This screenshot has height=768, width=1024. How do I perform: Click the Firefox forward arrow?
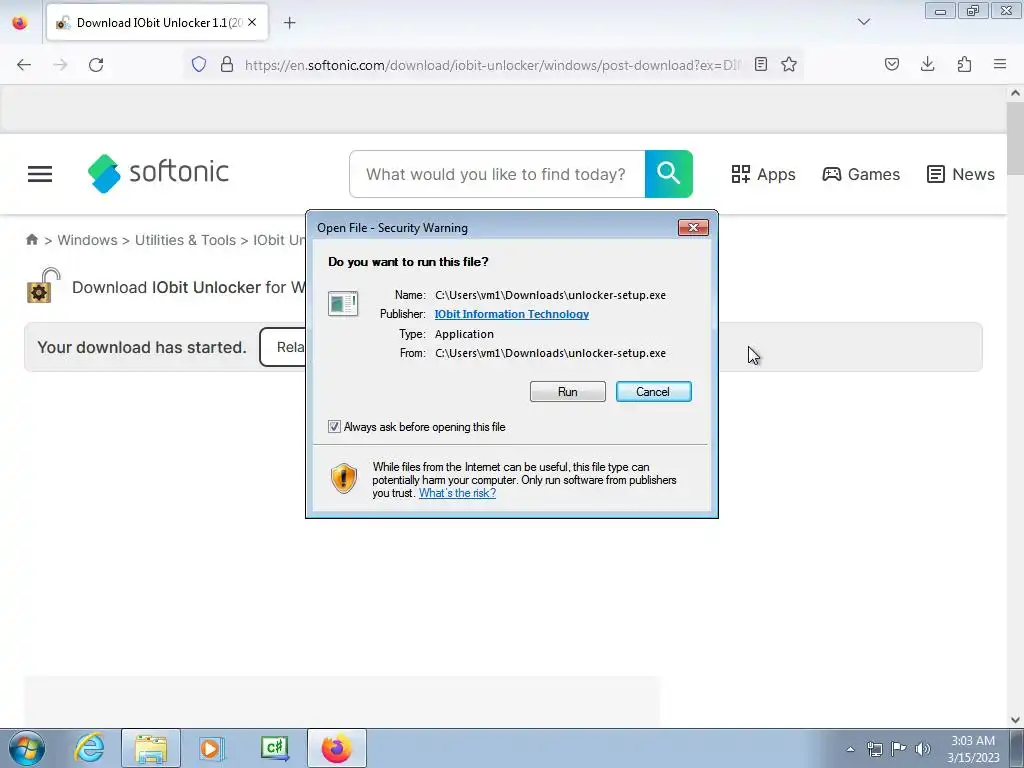click(60, 65)
